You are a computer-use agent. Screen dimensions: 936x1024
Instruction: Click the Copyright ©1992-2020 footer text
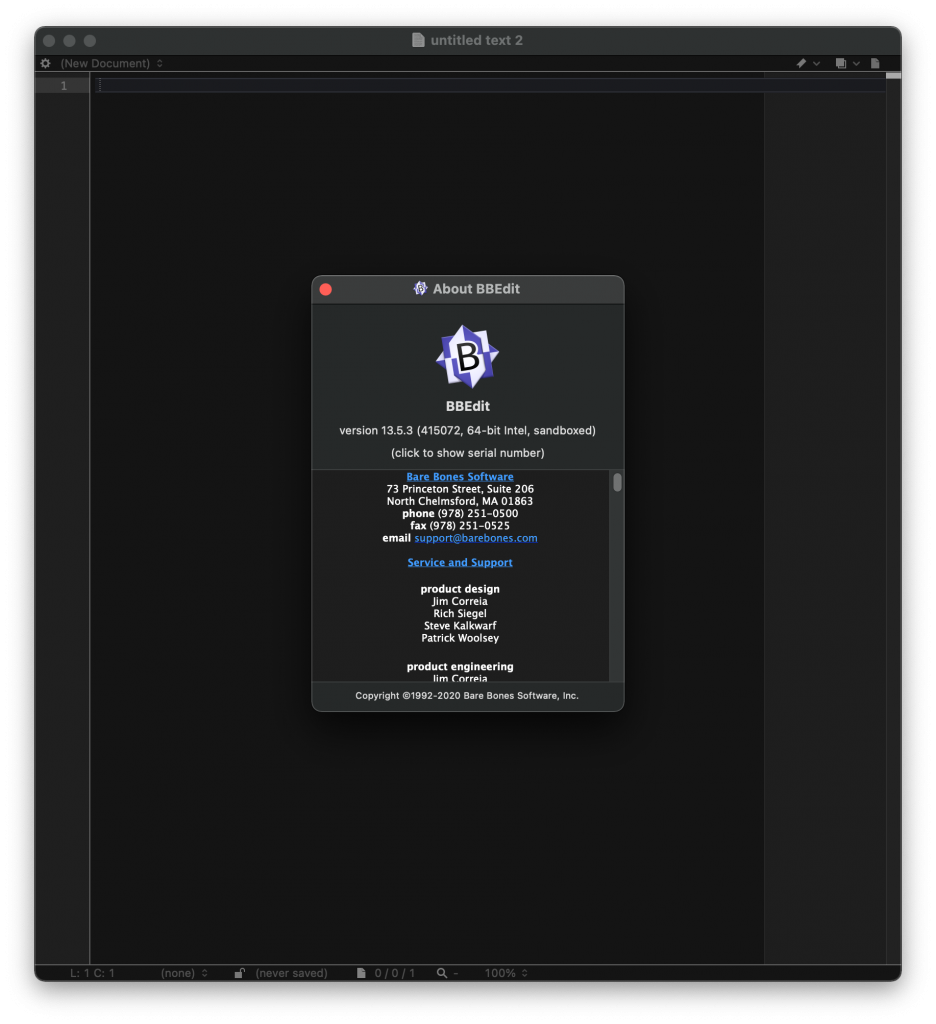coord(467,696)
